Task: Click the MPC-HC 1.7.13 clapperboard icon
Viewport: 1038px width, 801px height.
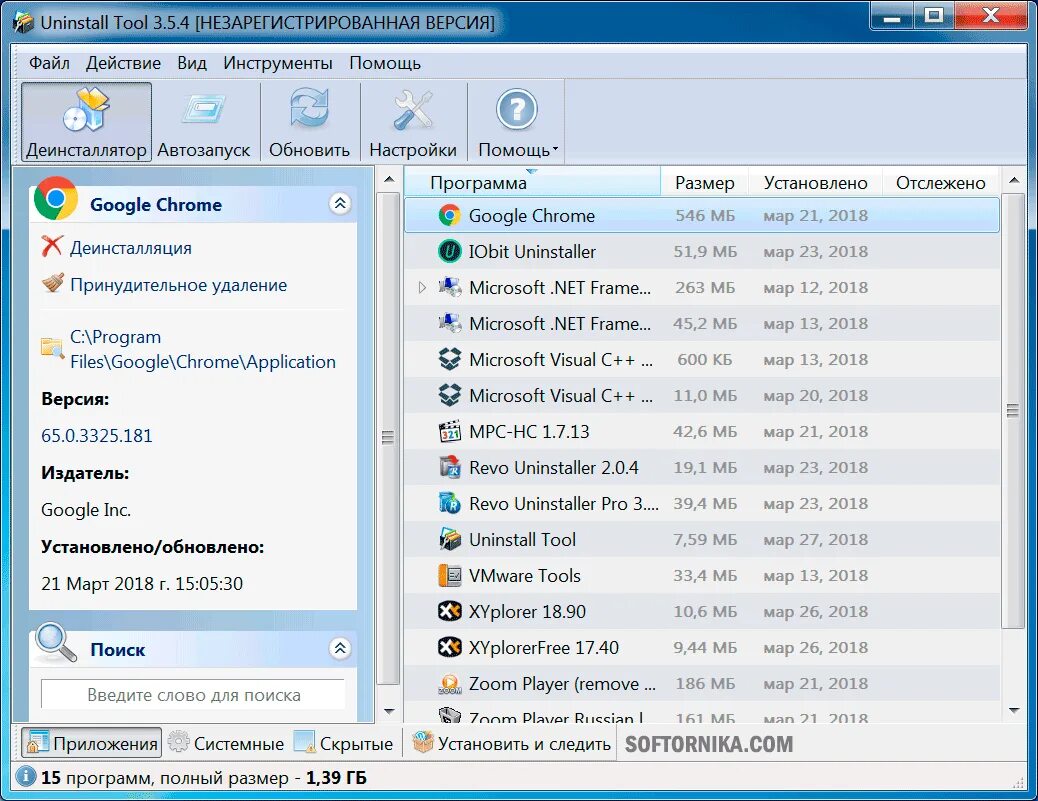Action: (x=449, y=432)
